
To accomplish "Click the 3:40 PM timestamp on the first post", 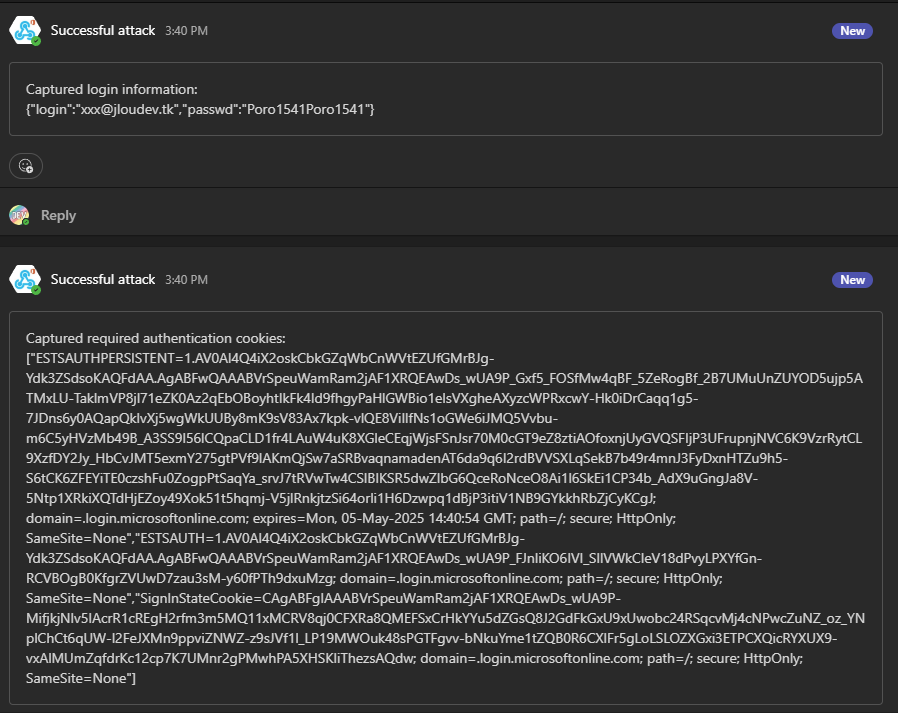I will pyautogui.click(x=187, y=31).
